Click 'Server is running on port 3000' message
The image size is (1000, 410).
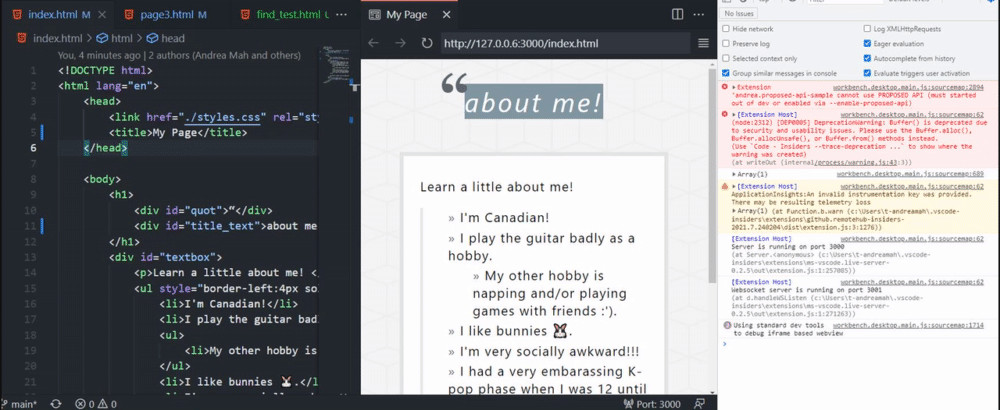pyautogui.click(x=788, y=246)
